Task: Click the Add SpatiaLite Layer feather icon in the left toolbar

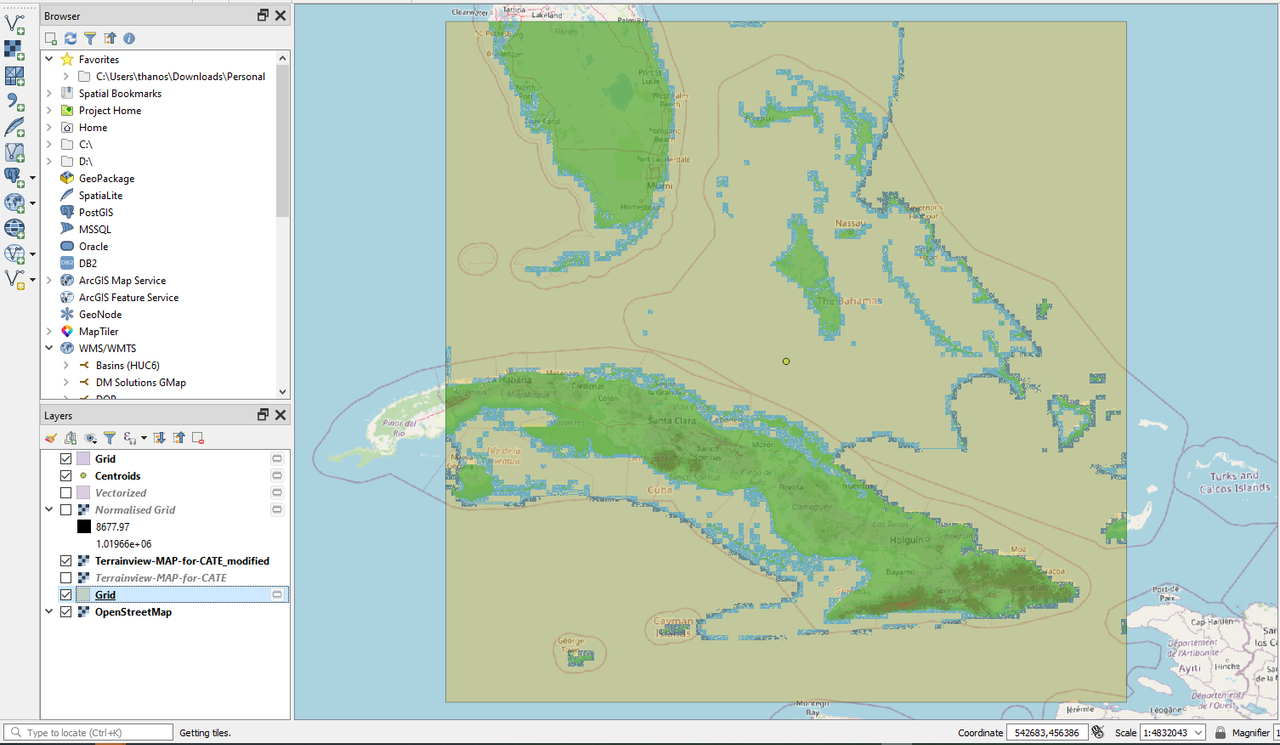Action: pos(14,126)
